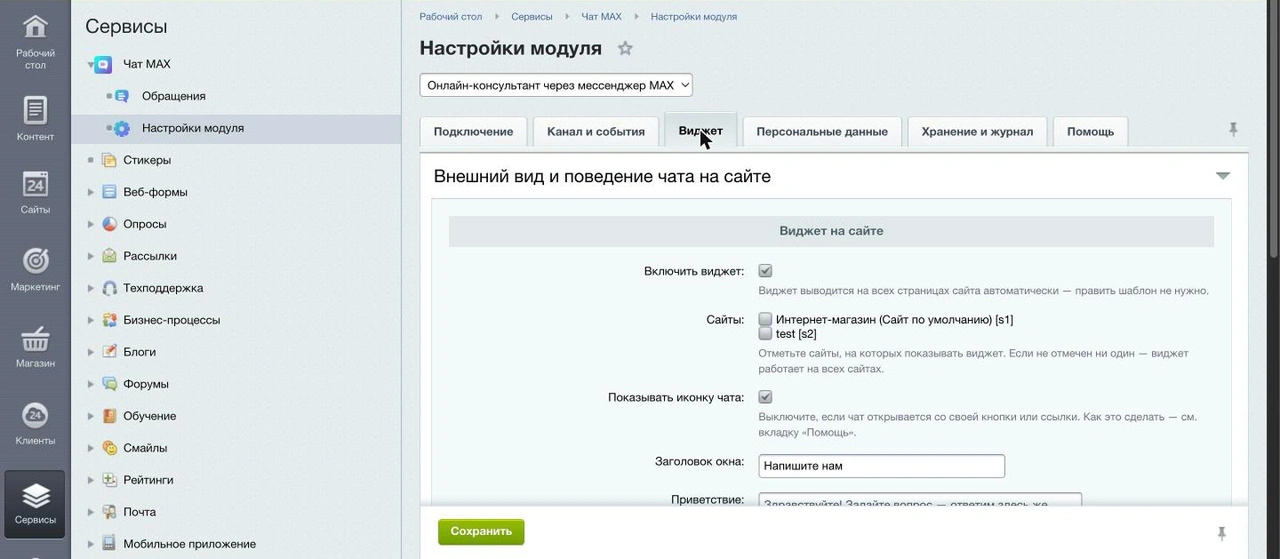Viewport: 1280px width, 559px height.
Task: Collapse the Внешний вид section arrow
Action: (x=1222, y=176)
